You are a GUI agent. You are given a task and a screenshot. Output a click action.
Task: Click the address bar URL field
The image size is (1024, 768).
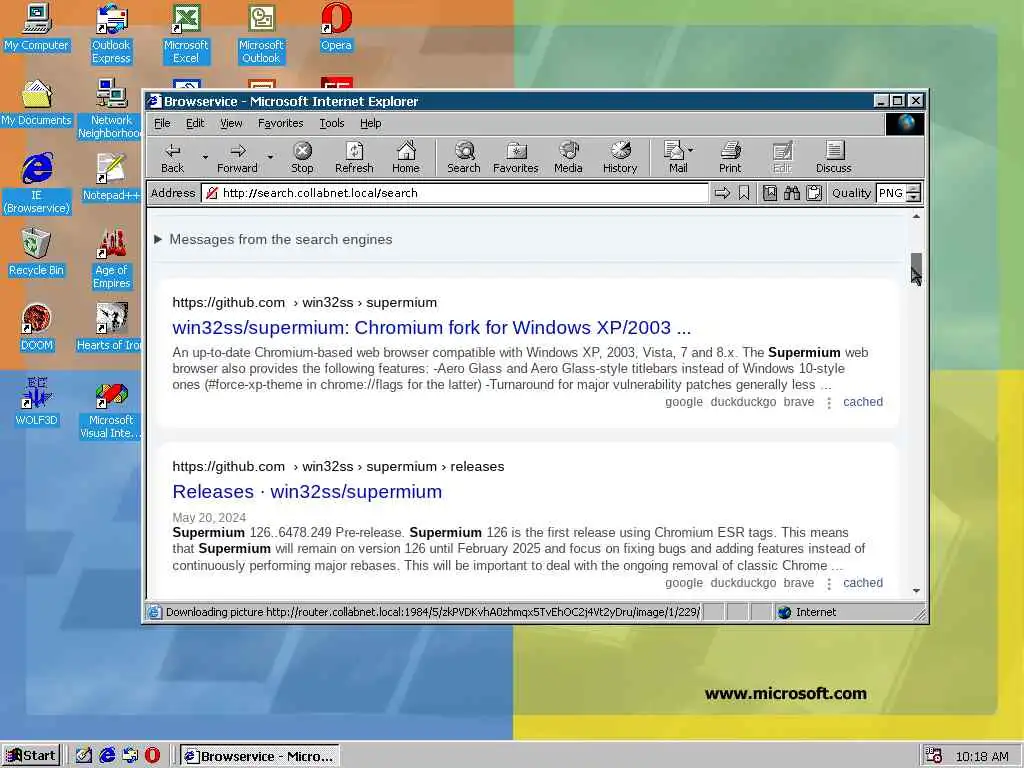pos(455,193)
